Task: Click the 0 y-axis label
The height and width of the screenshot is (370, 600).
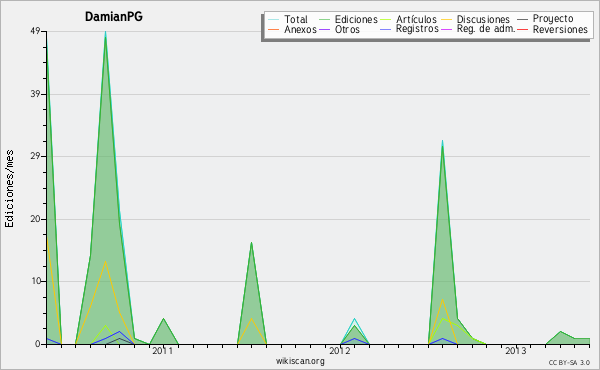Action: [x=38, y=344]
